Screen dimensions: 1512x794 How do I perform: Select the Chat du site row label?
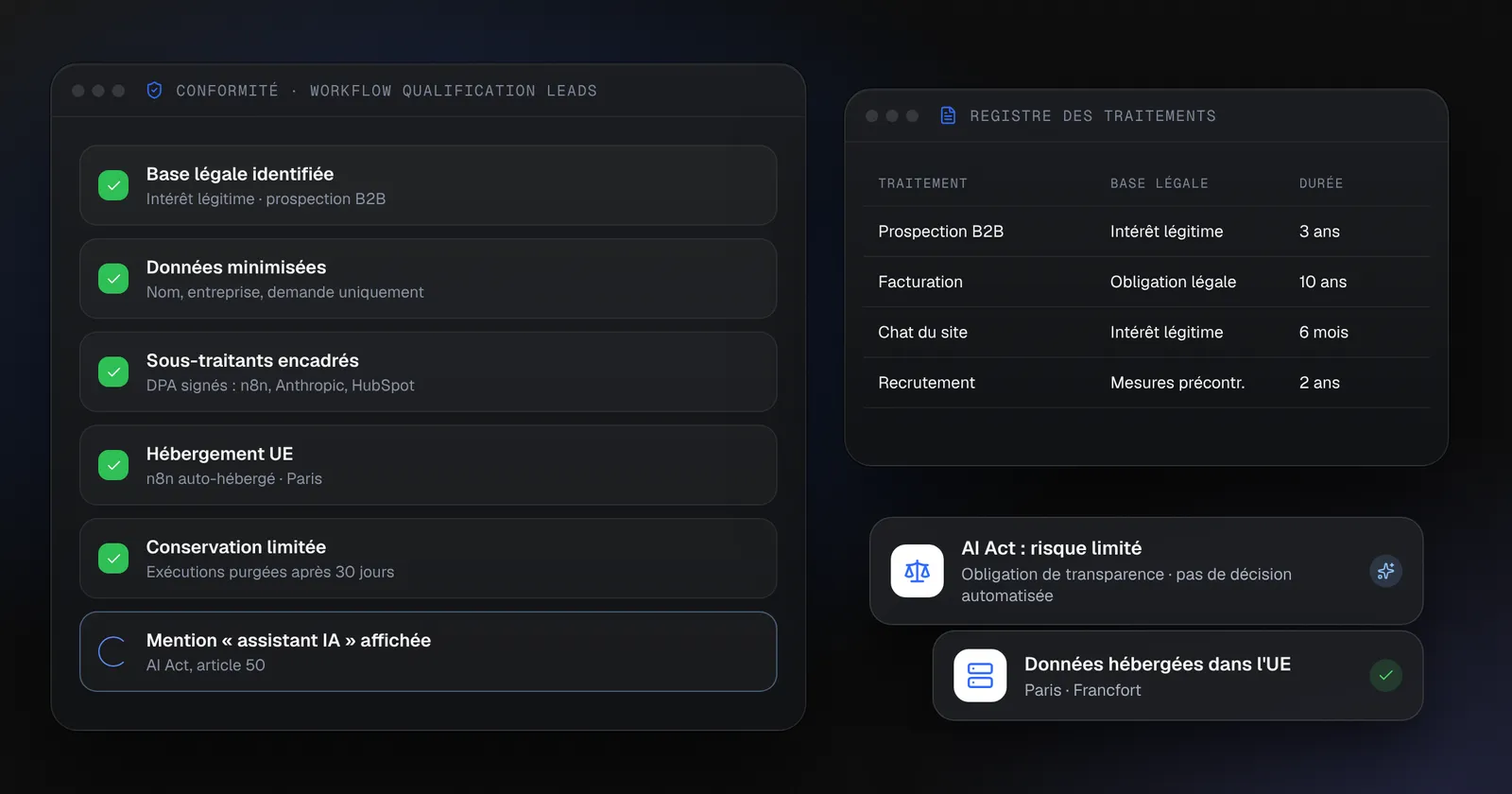(x=922, y=332)
